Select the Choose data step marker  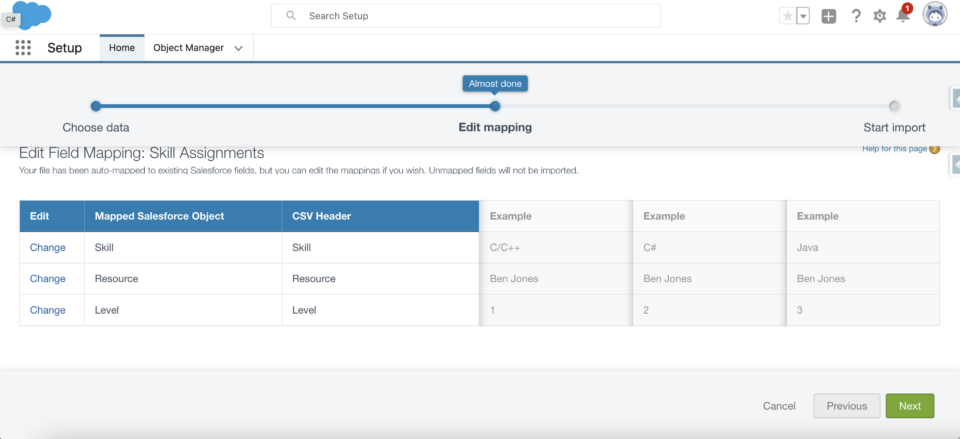(96, 107)
